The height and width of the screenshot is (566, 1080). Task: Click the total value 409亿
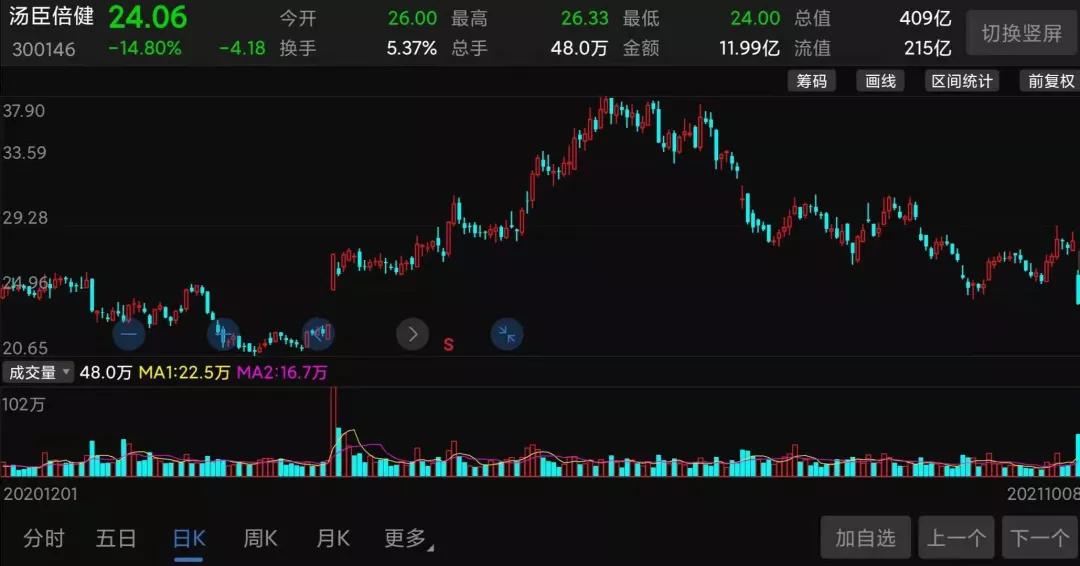click(925, 19)
